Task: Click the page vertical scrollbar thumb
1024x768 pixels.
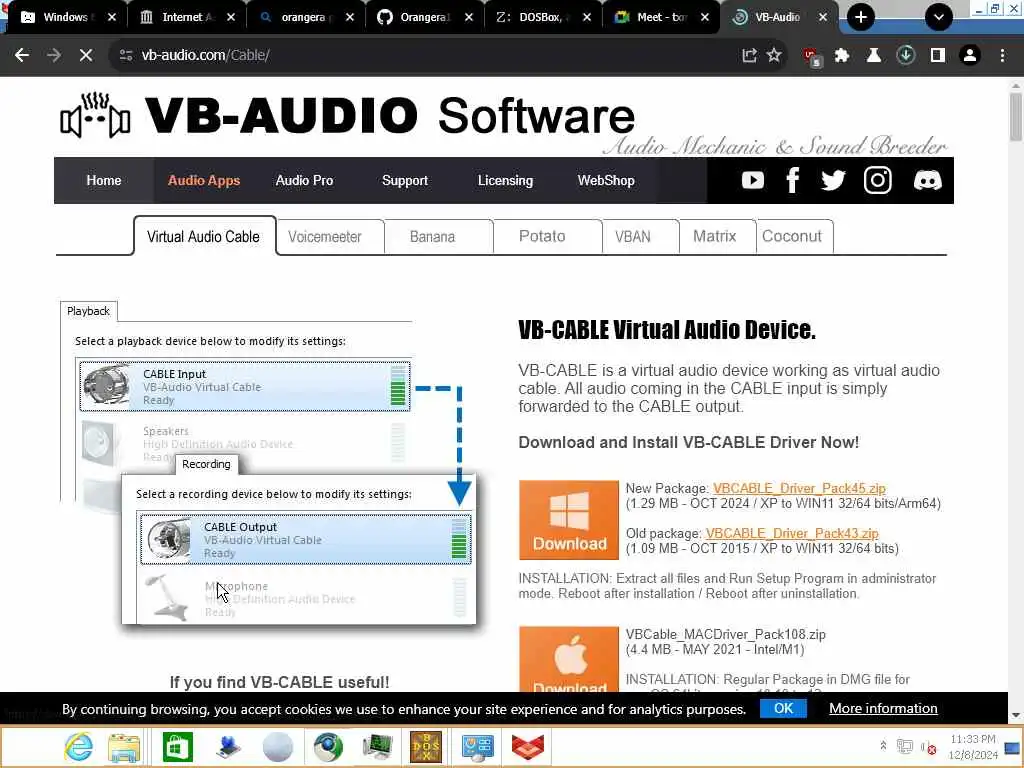Action: click(1016, 118)
